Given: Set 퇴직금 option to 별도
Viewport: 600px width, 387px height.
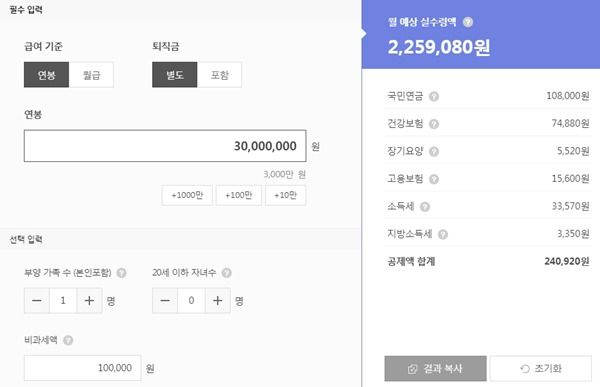Looking at the screenshot, I should tap(174, 75).
